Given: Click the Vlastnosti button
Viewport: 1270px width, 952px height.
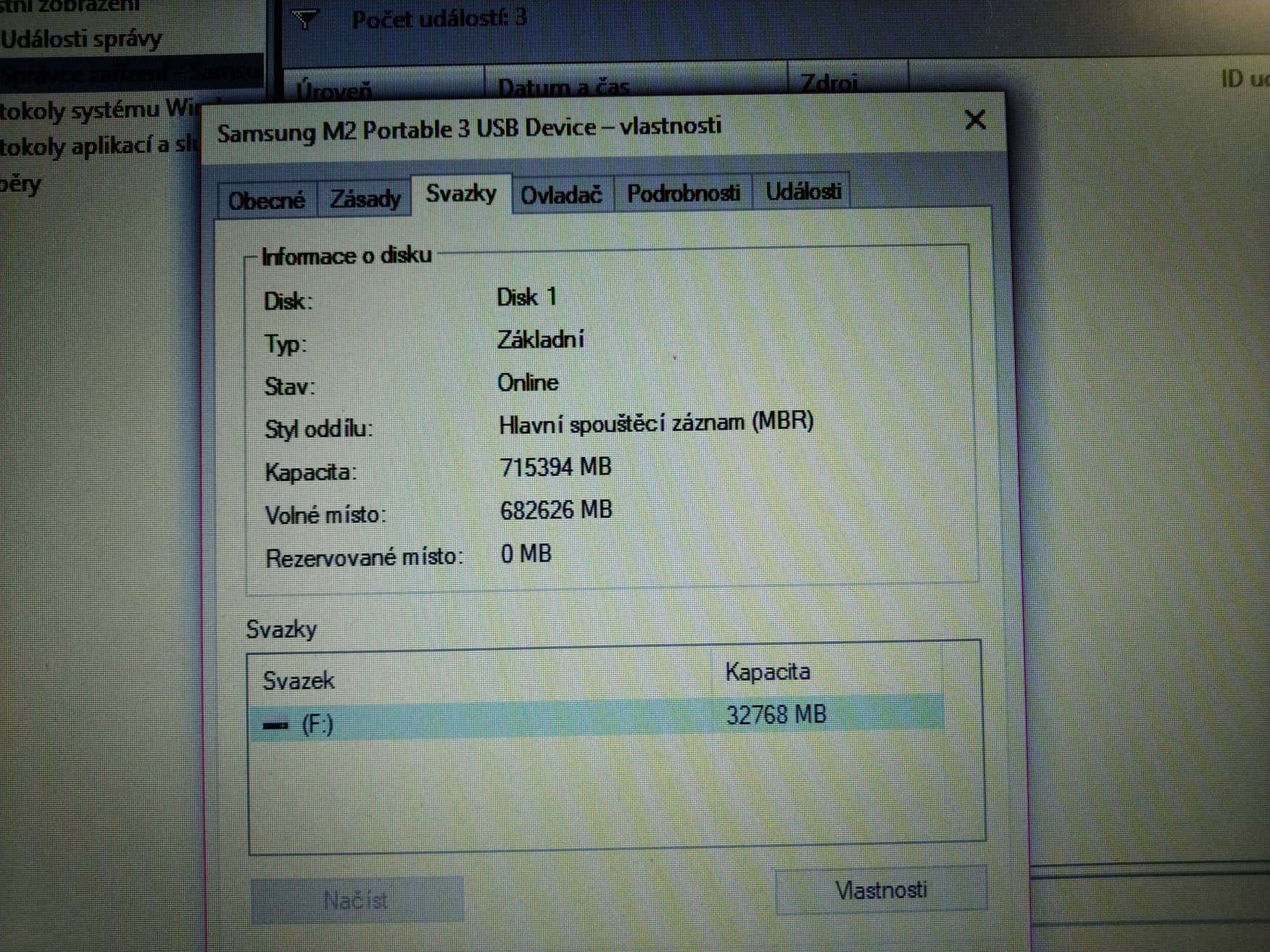Looking at the screenshot, I should (881, 889).
